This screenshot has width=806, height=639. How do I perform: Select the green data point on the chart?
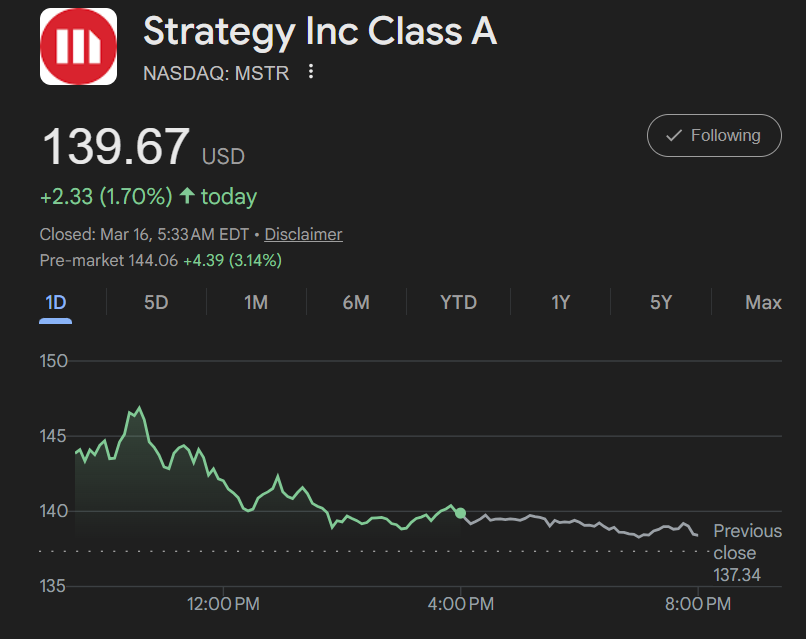(460, 512)
